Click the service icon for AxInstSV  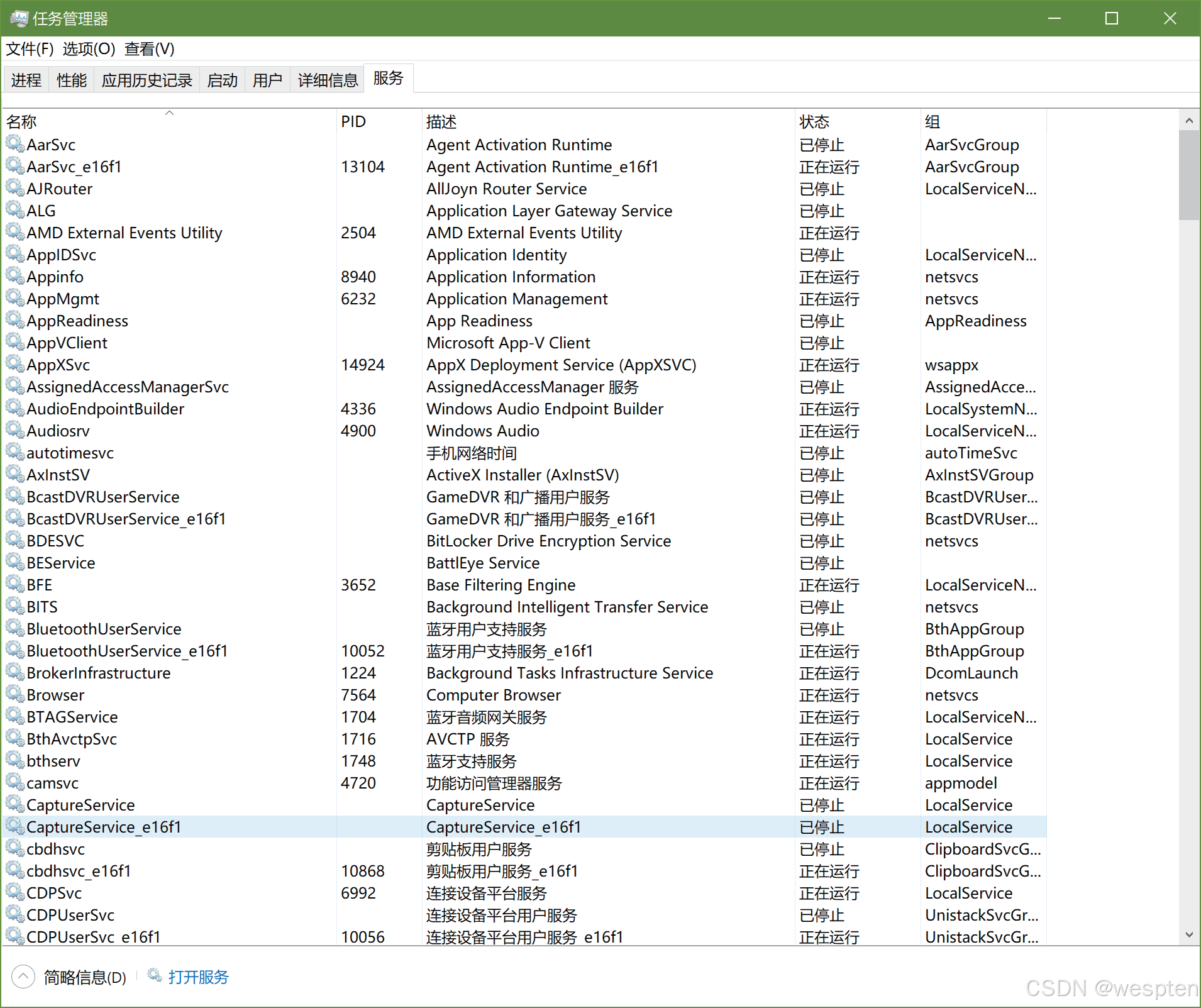15,474
